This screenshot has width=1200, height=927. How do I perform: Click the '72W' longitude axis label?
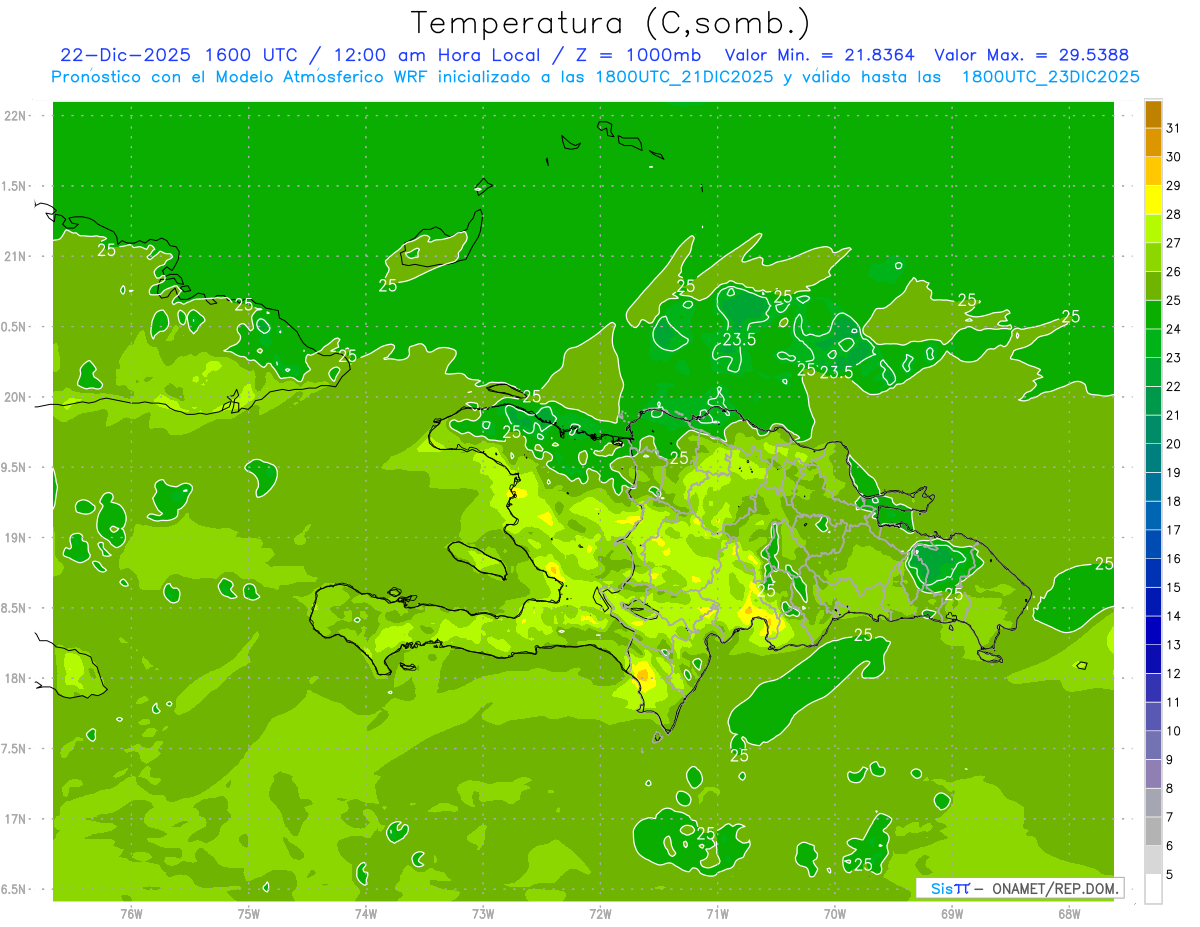[600, 913]
